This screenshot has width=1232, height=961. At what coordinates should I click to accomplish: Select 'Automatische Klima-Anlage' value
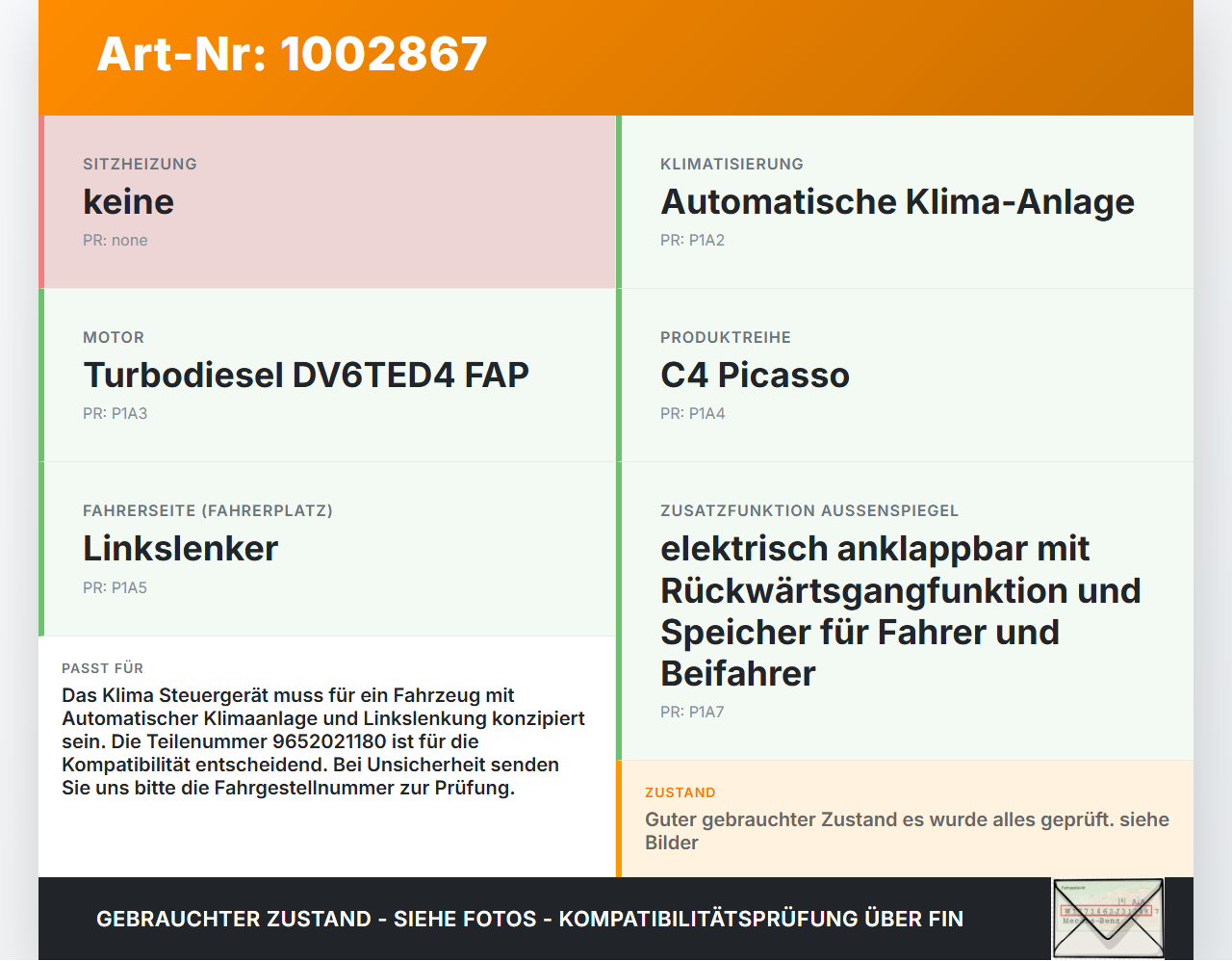tap(897, 202)
